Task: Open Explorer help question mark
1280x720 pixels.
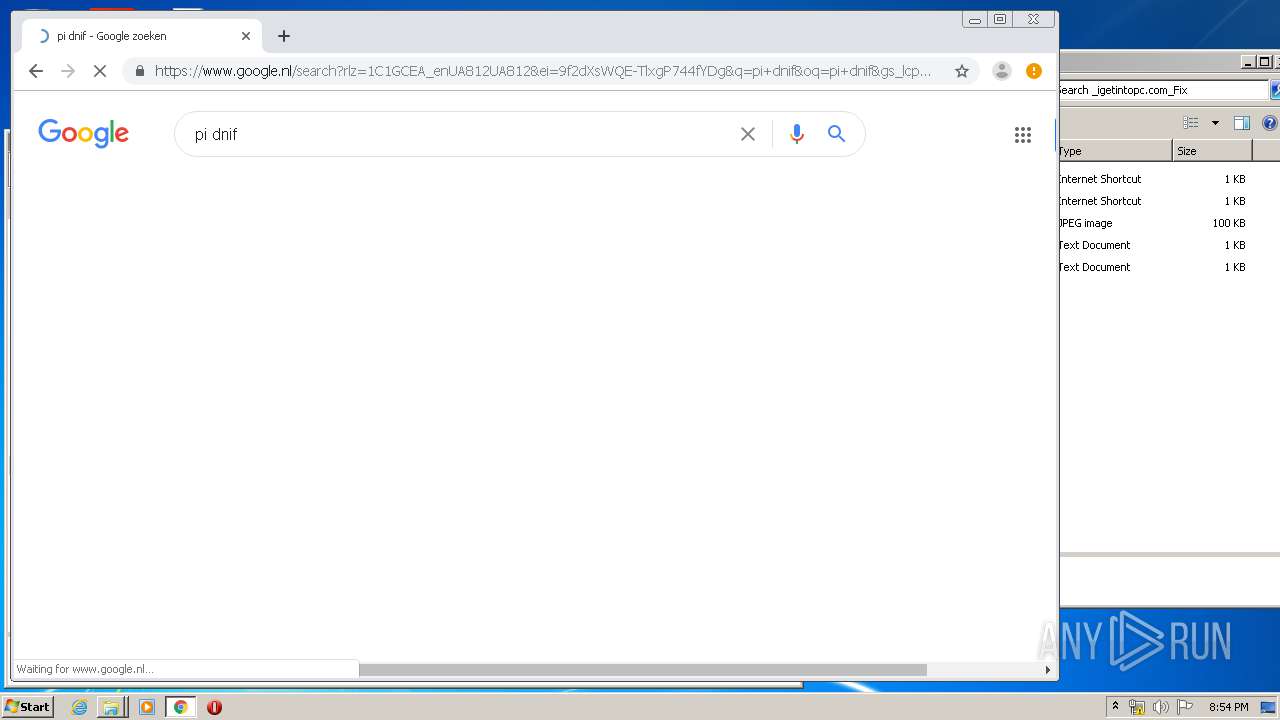Action: click(1270, 123)
